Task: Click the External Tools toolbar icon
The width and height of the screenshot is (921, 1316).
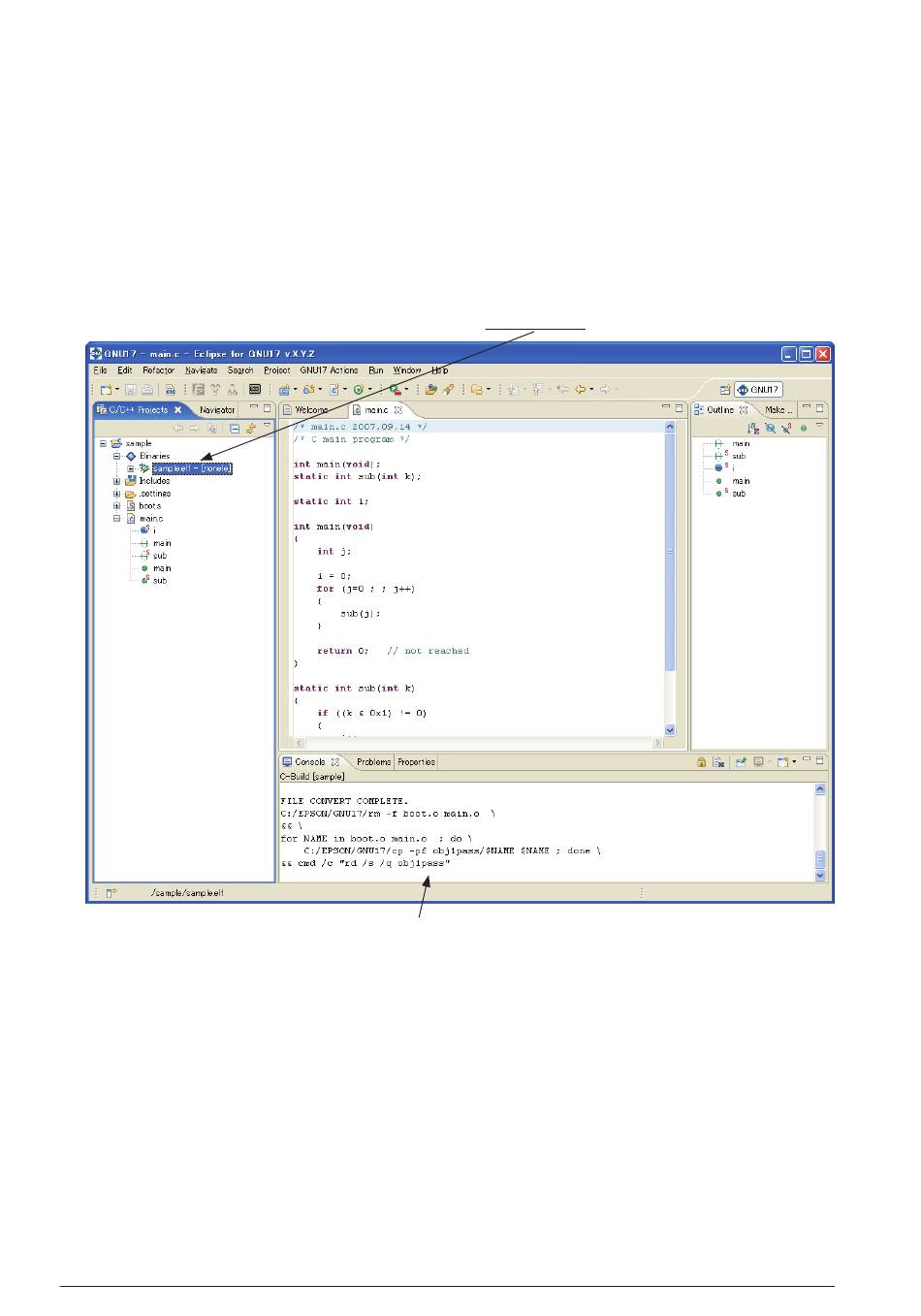Action: pyautogui.click(x=396, y=390)
